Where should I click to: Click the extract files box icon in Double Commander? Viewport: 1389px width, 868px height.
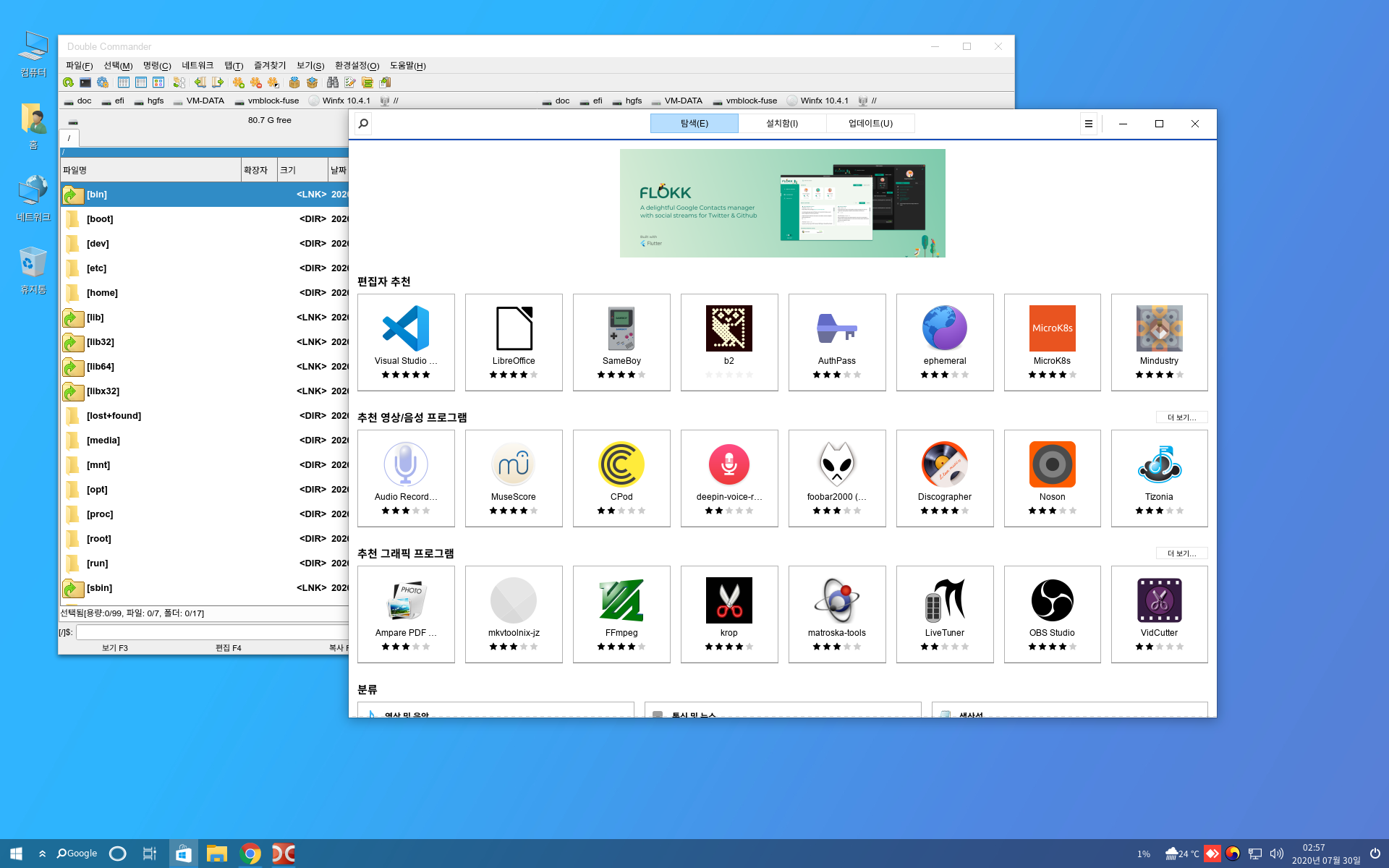click(312, 82)
